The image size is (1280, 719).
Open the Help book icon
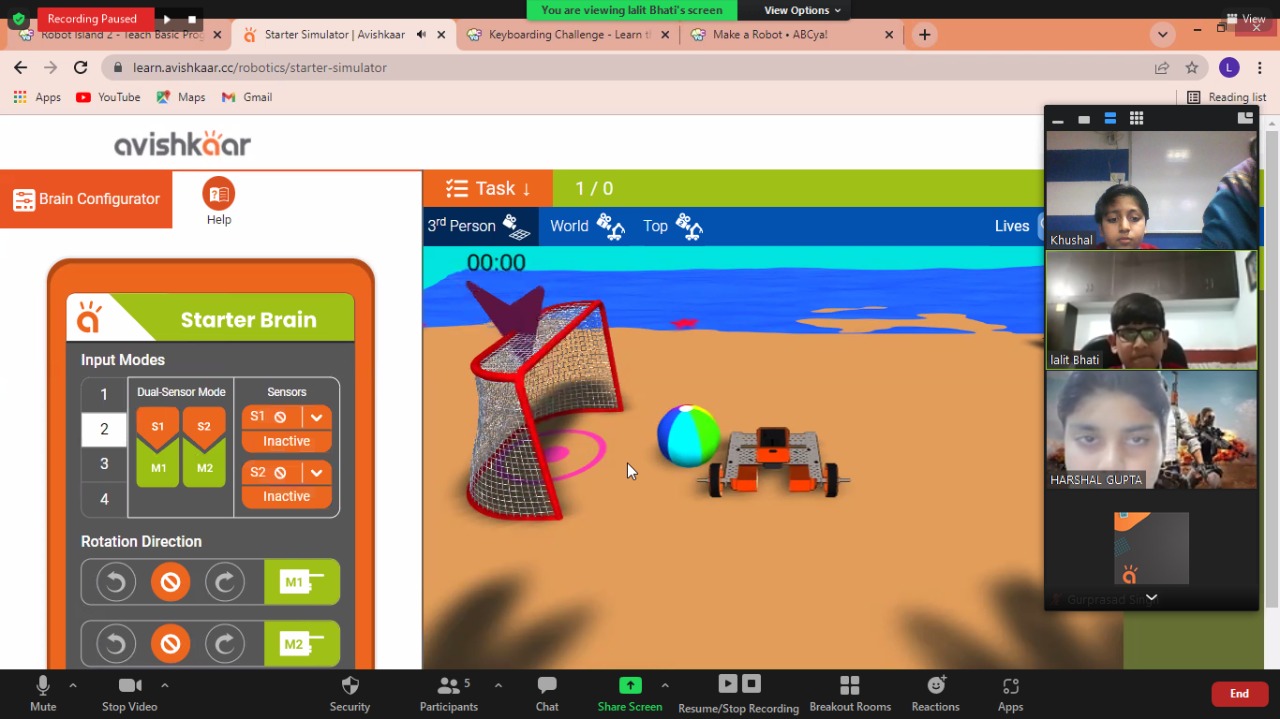pyautogui.click(x=218, y=194)
